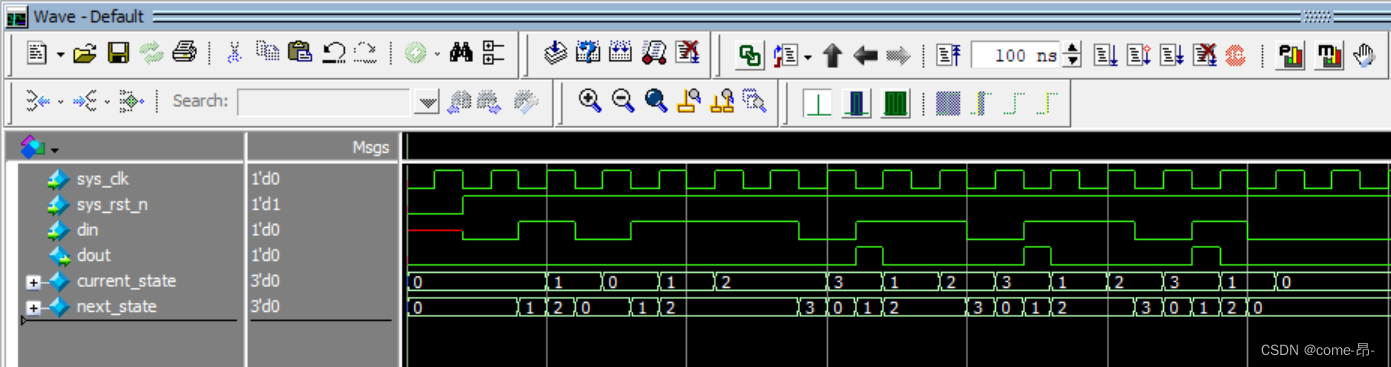Select the sys_clk signal
Viewport: 1391px width, 367px height.
coord(103,179)
